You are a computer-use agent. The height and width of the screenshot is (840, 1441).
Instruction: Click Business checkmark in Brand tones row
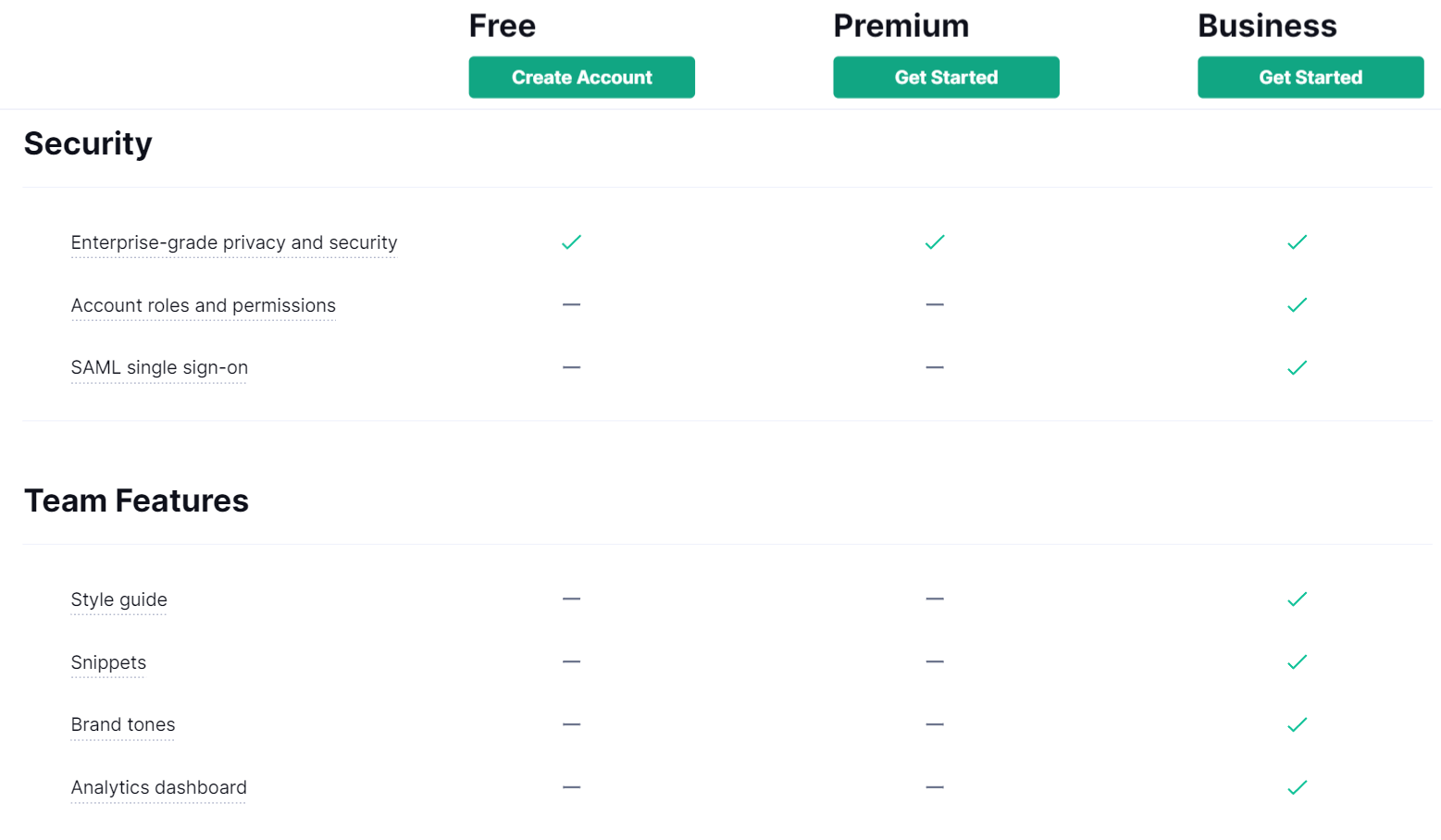click(x=1298, y=724)
